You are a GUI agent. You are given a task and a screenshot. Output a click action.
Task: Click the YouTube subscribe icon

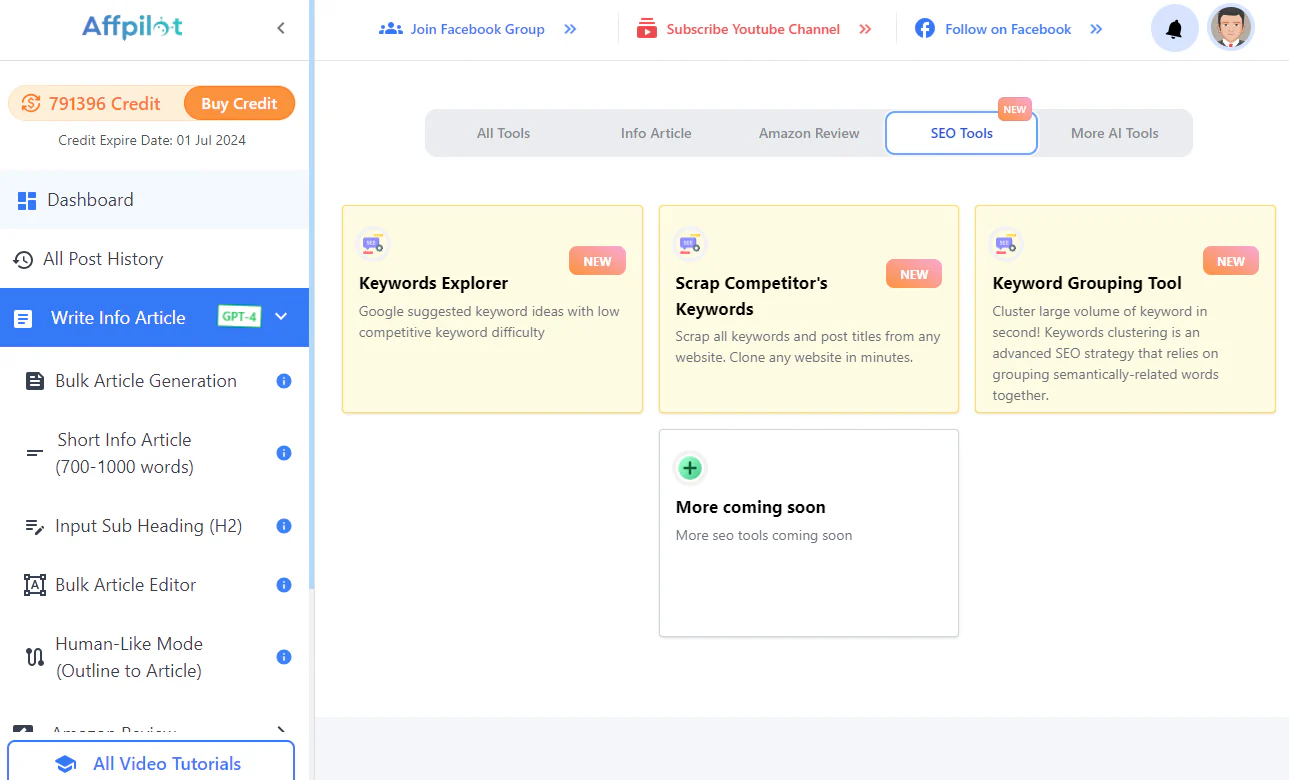[648, 29]
